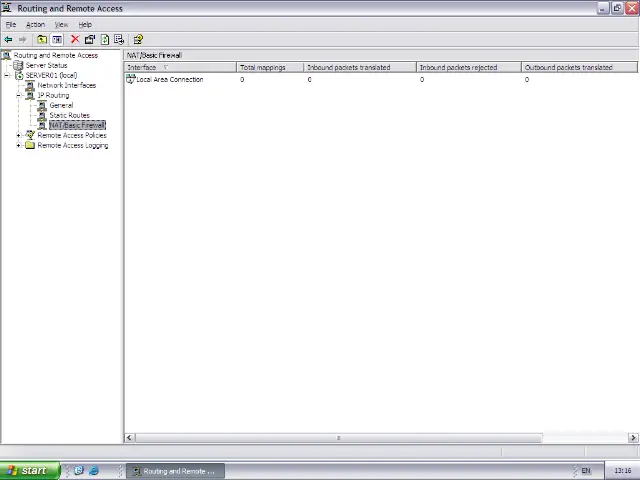The height and width of the screenshot is (480, 640).
Task: Click the horizontal scrollbar right arrow
Action: [633, 438]
